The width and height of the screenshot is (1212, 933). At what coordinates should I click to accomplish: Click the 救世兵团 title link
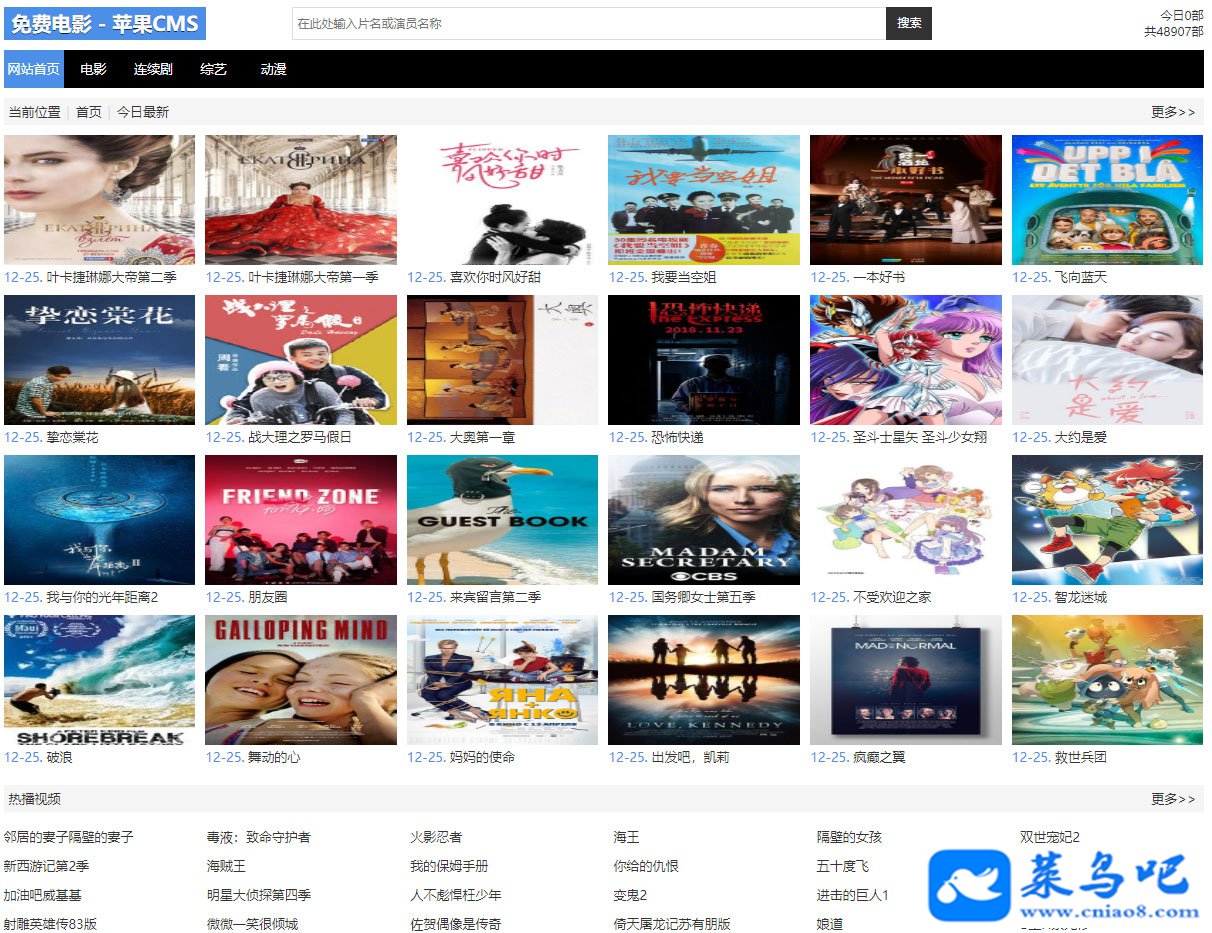[1081, 757]
